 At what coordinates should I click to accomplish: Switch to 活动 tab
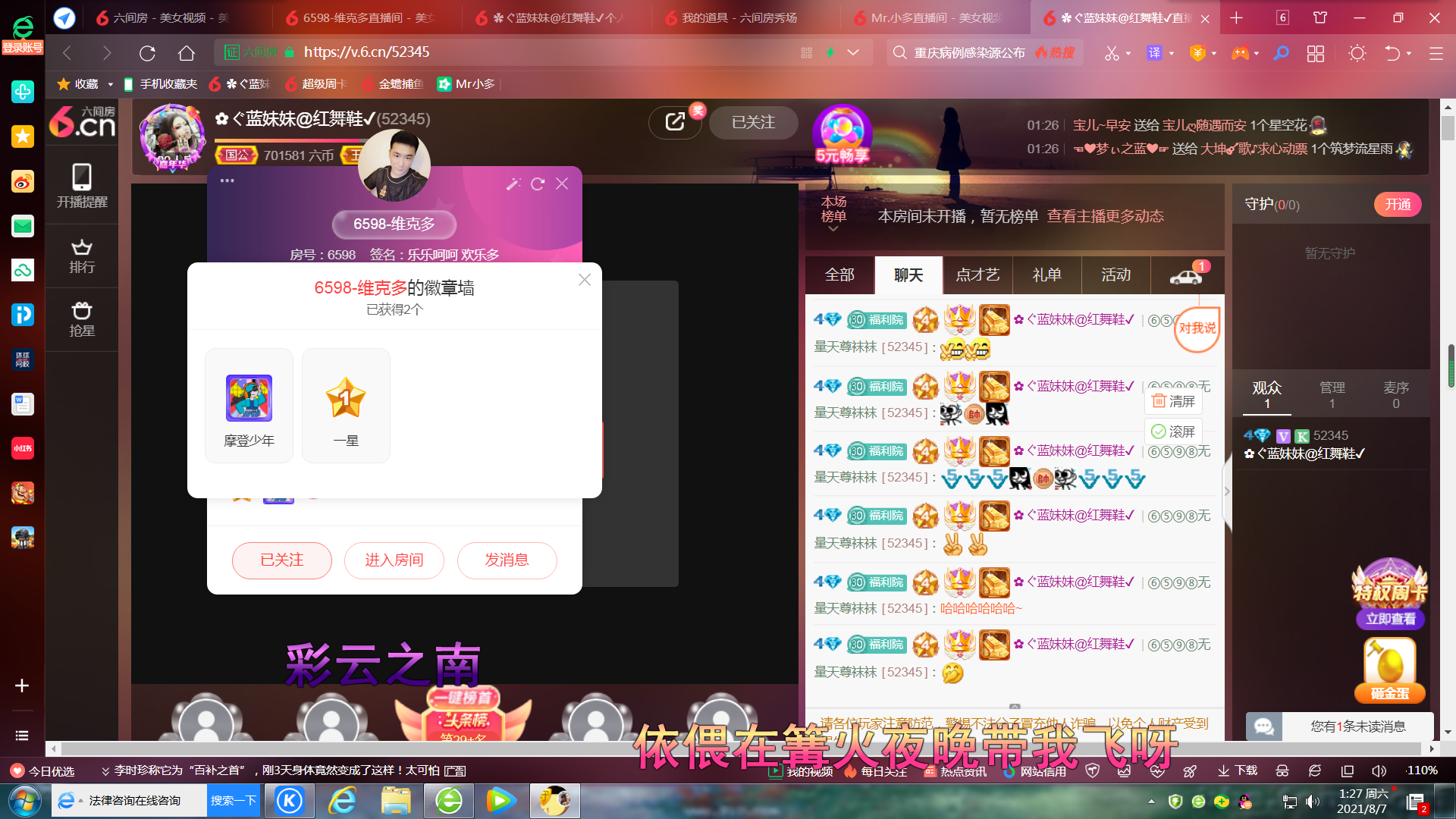[1116, 275]
